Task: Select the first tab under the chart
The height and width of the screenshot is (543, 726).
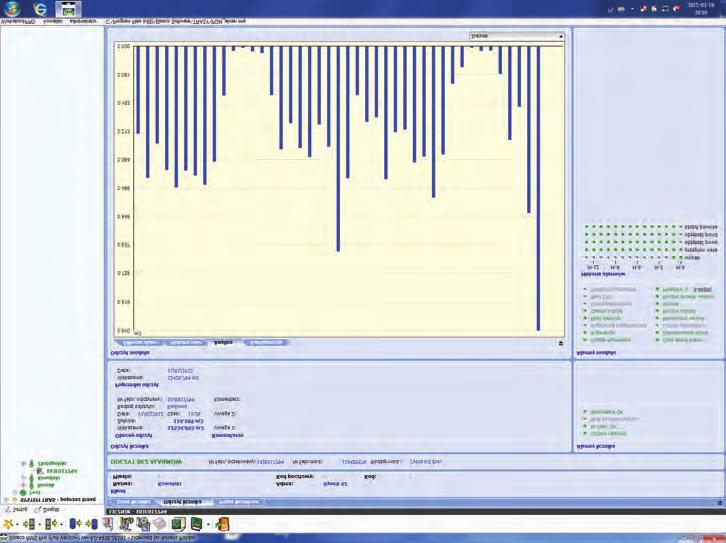Action: click(140, 343)
